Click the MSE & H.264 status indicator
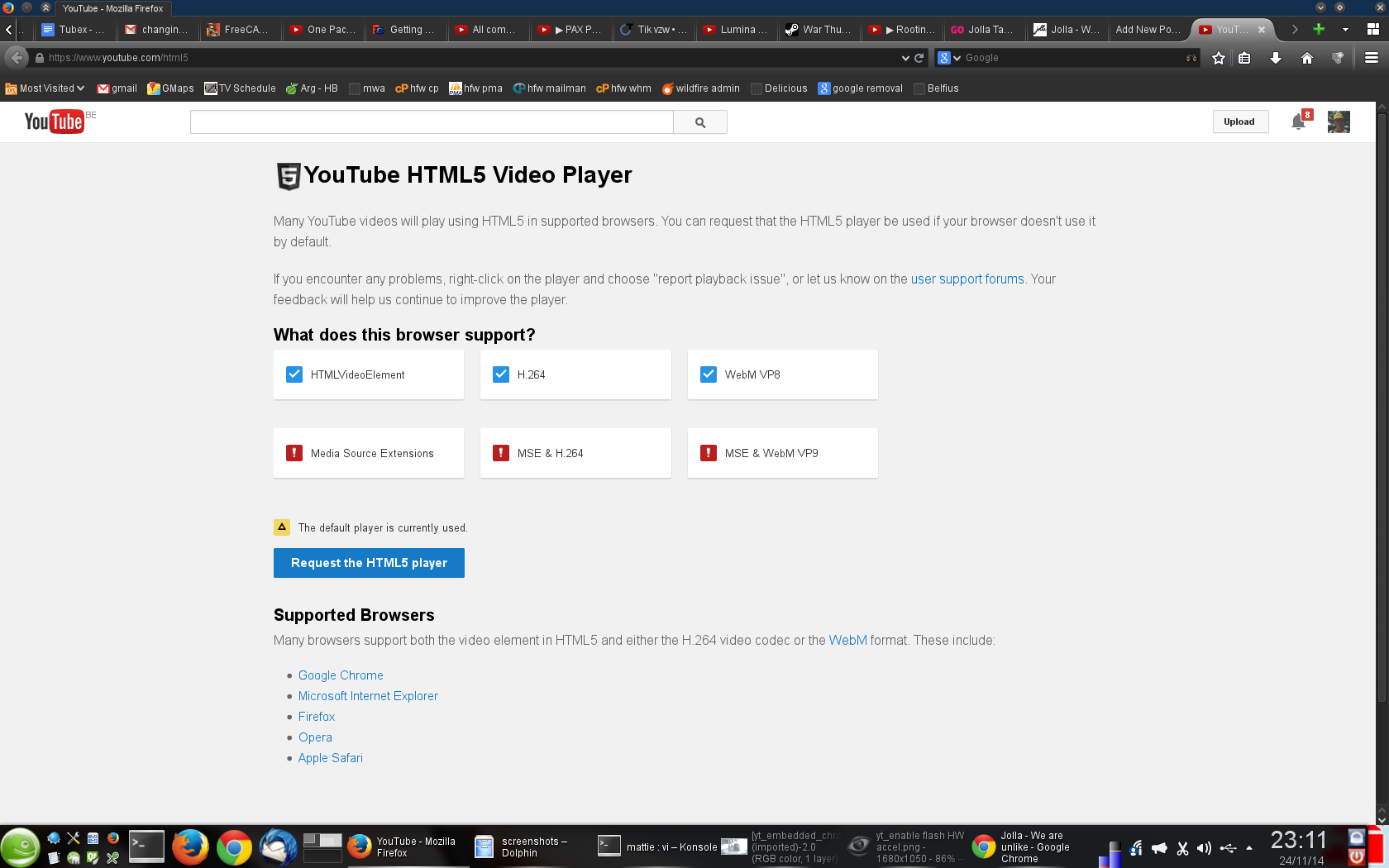 point(501,453)
